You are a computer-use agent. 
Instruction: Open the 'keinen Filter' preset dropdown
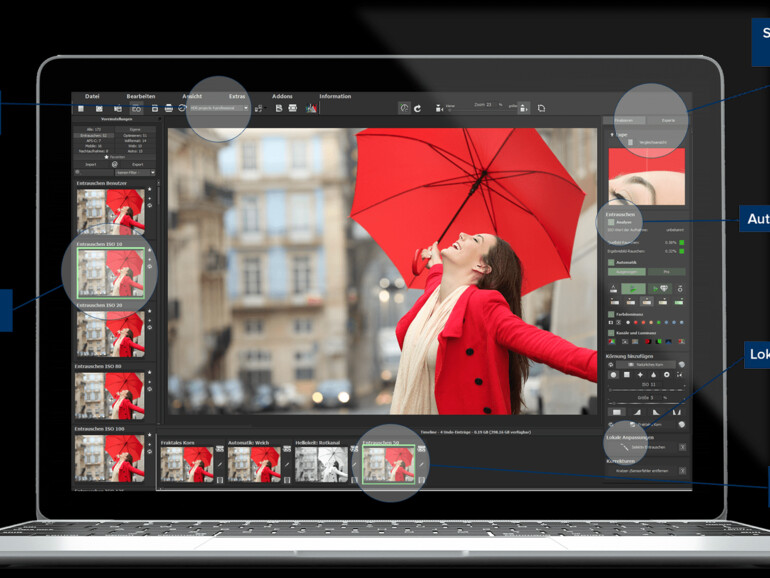pyautogui.click(x=136, y=173)
